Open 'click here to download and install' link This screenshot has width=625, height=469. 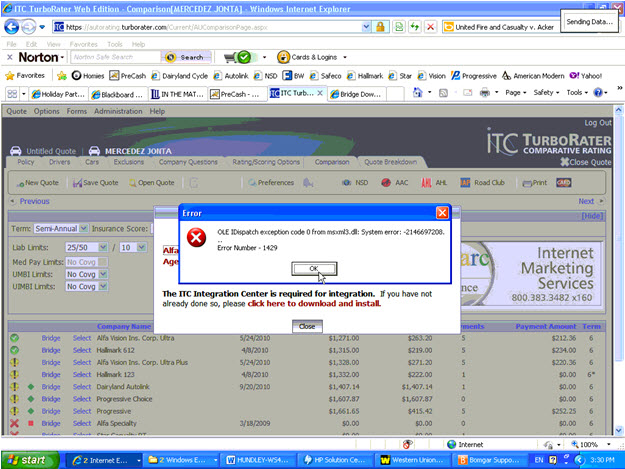coord(314,304)
